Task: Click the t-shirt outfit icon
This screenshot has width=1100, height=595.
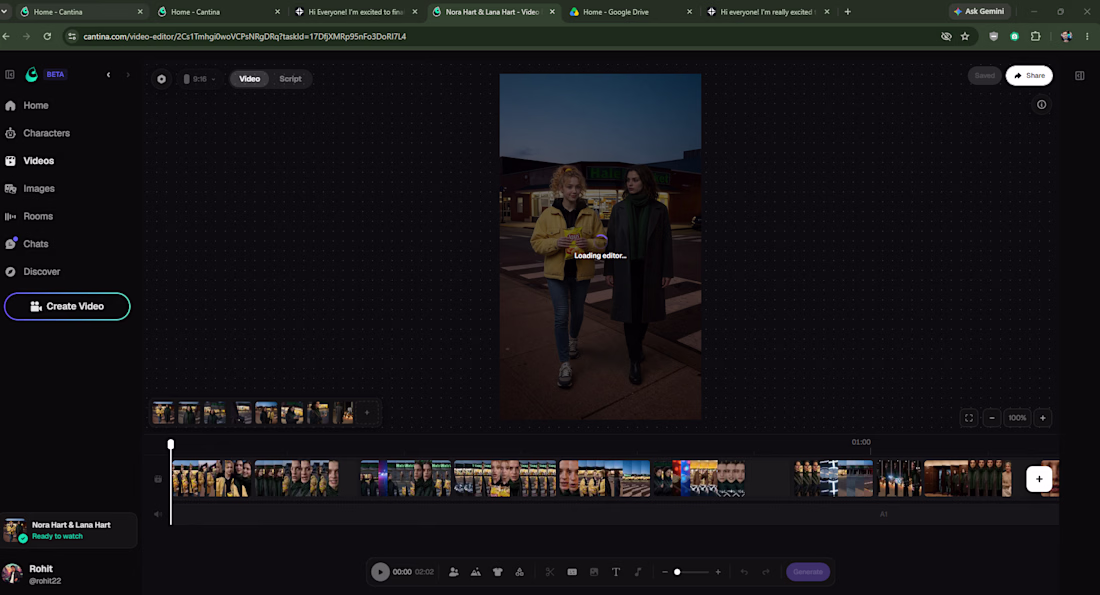Action: pos(497,572)
